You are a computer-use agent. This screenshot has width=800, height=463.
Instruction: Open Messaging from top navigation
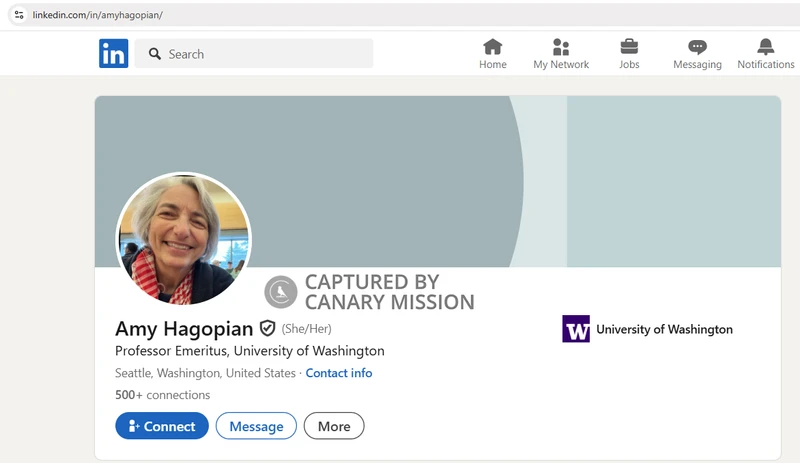(x=697, y=54)
